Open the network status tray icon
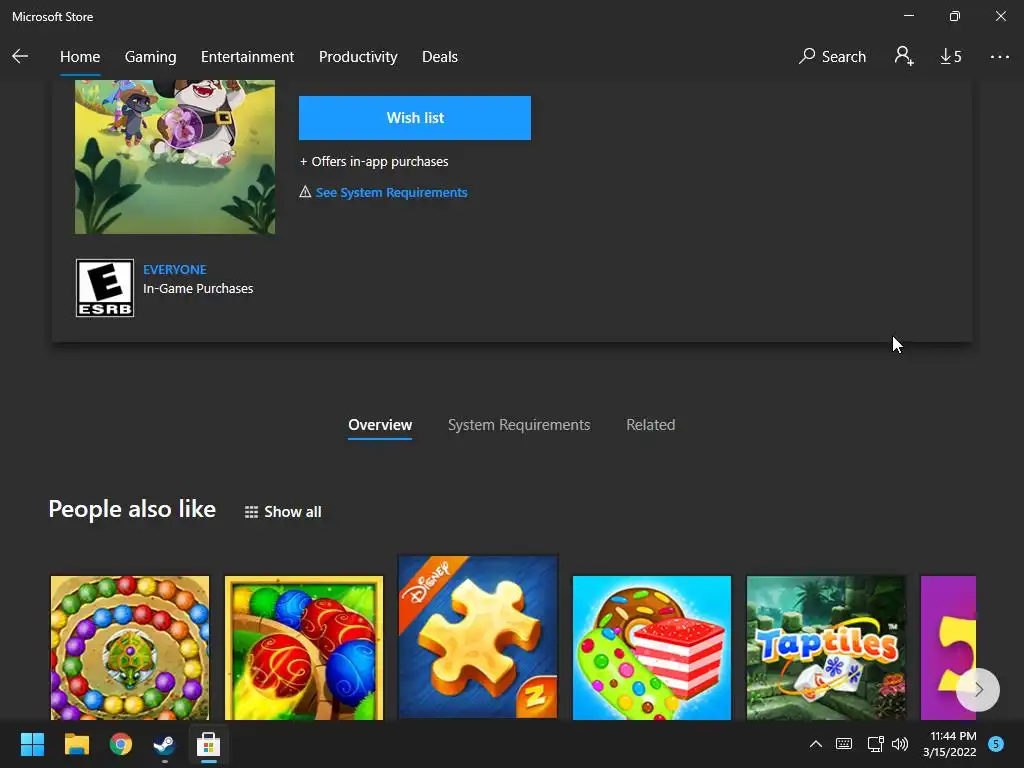 point(875,744)
